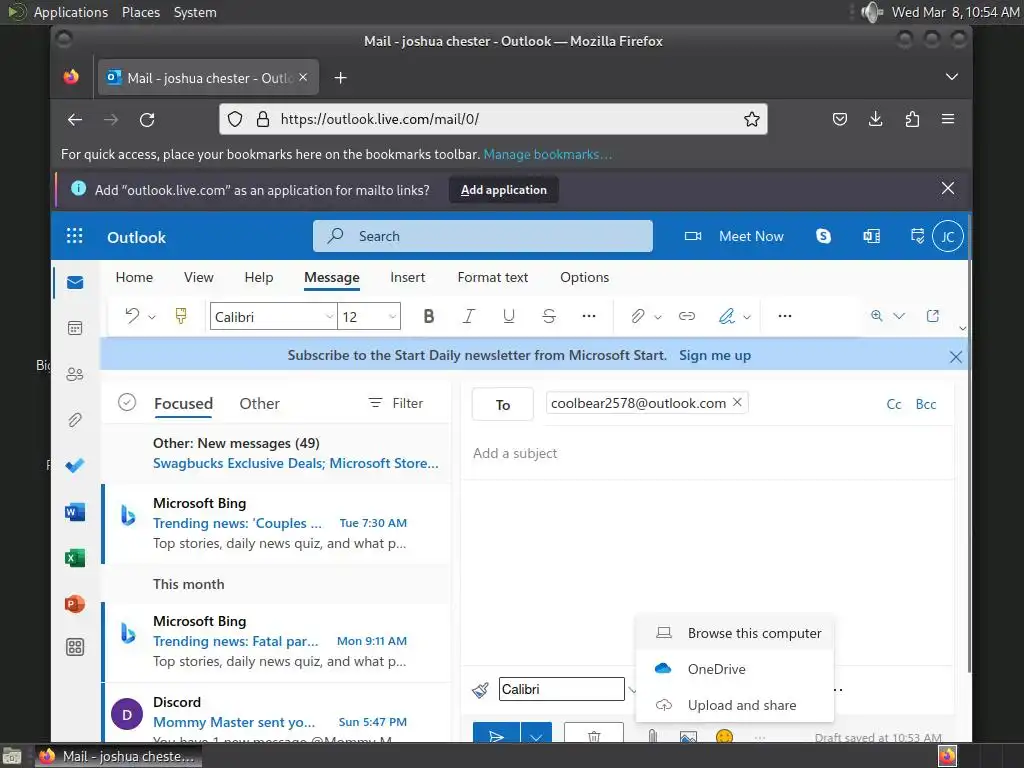The height and width of the screenshot is (768, 1024).
Task: Launch PowerPoint from the sidebar
Action: 75,603
